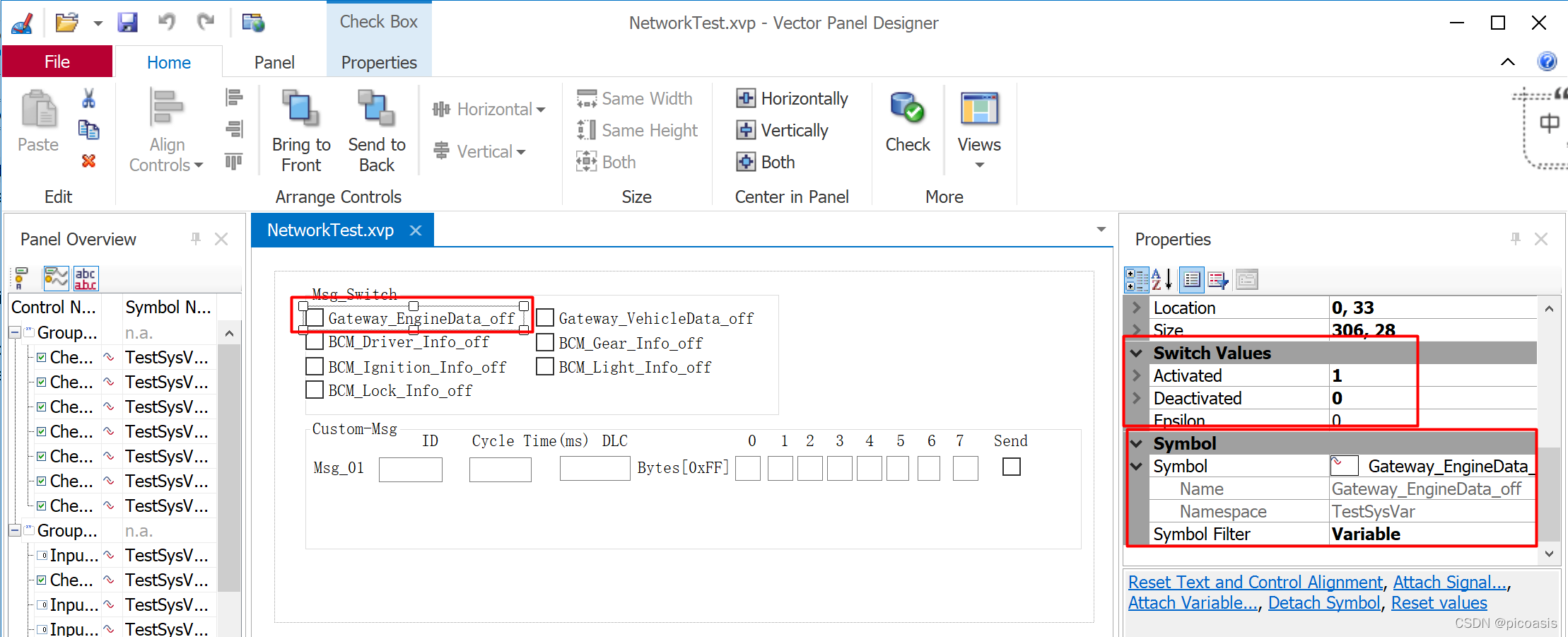The width and height of the screenshot is (1568, 637).
Task: Run the Check command
Action: pos(908,123)
